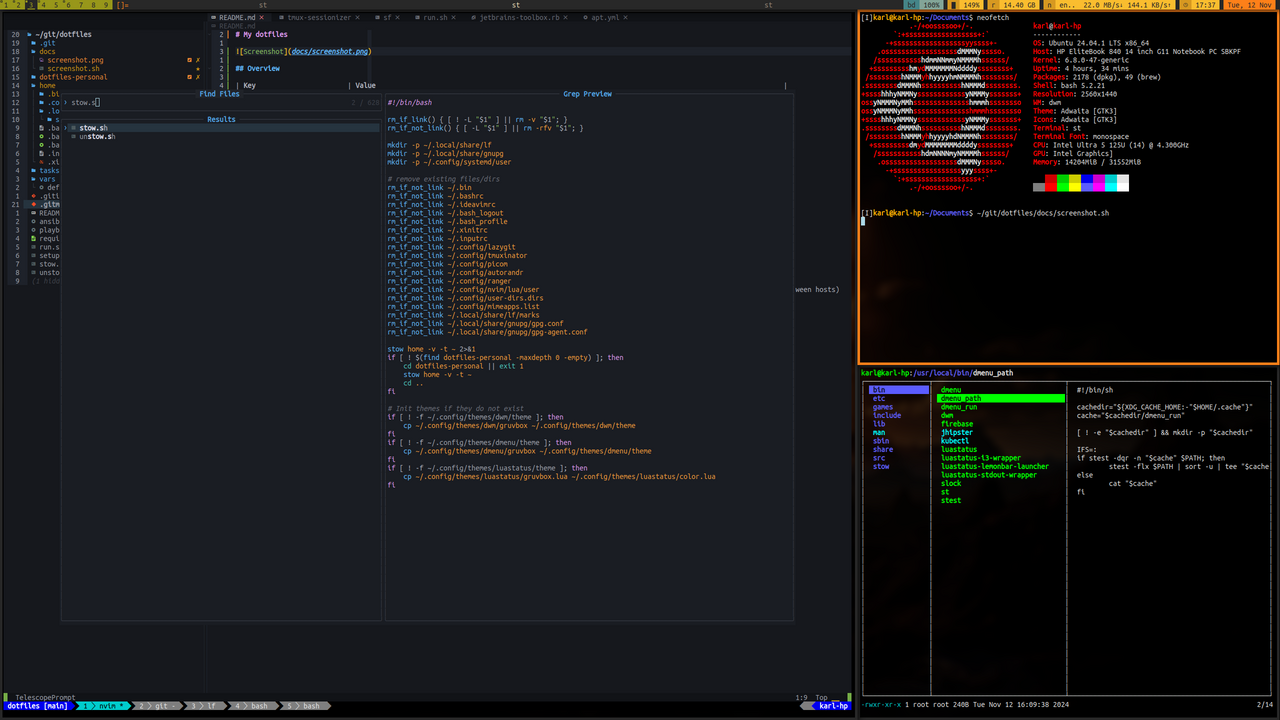
Task: Select tmux window 1 nvim
Action: (x=104, y=706)
